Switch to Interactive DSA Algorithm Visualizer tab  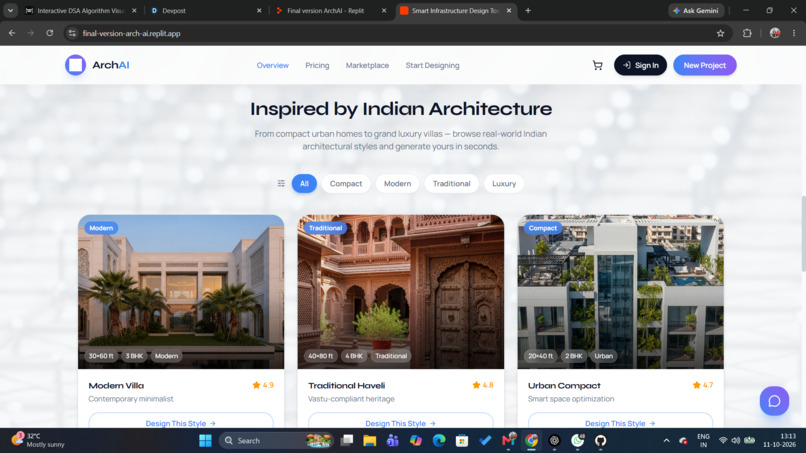pos(81,10)
